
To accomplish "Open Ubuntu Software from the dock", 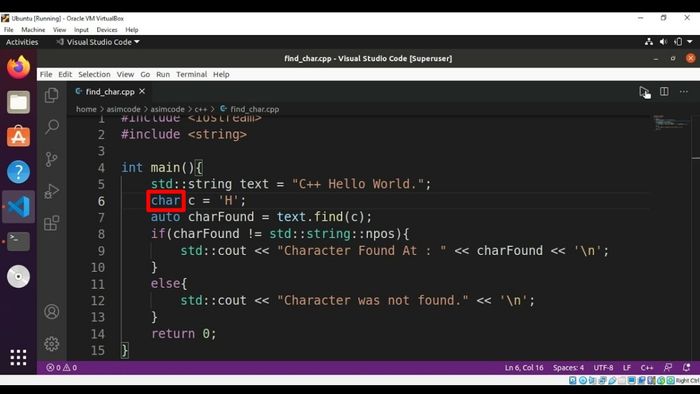I will 18,137.
